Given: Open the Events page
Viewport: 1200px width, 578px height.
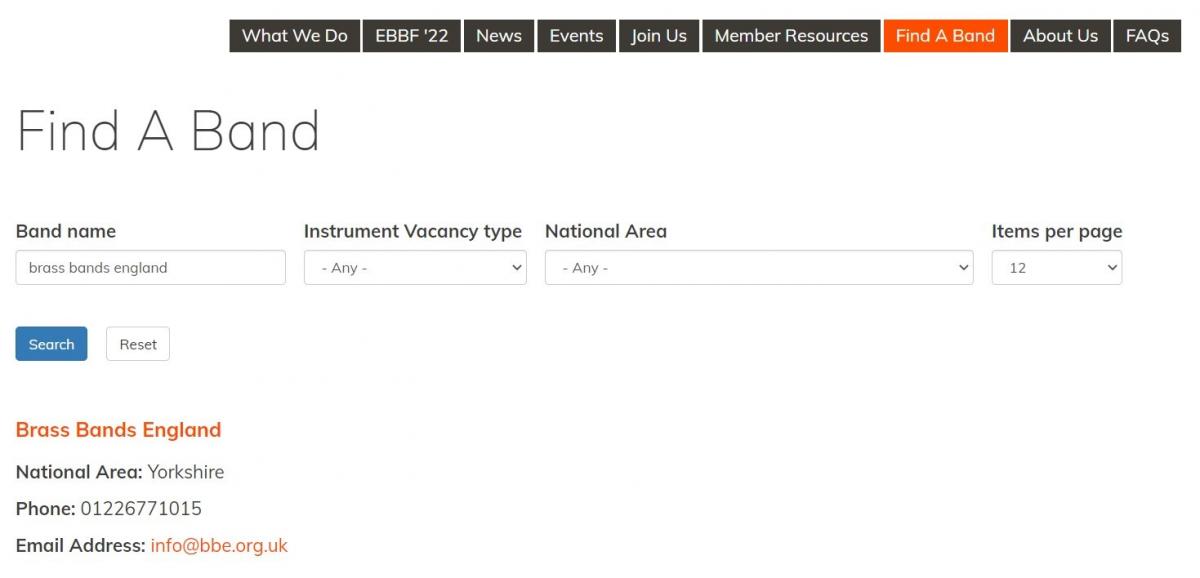Looking at the screenshot, I should pos(576,36).
